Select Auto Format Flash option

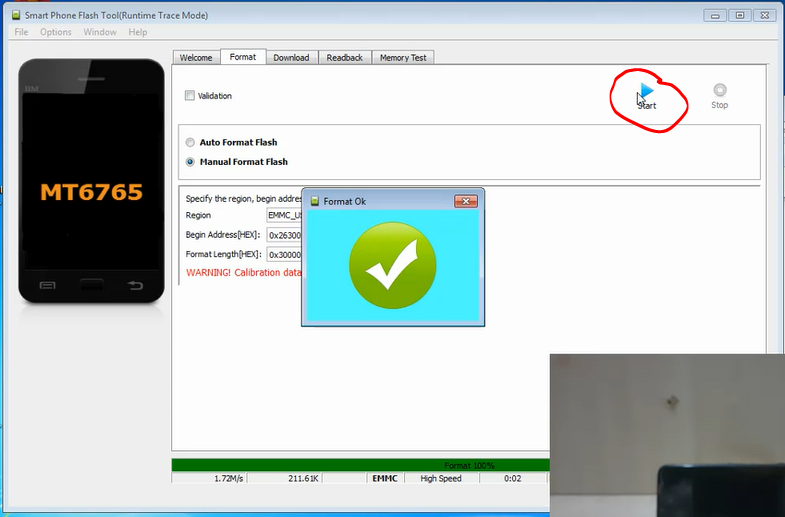[x=190, y=143]
